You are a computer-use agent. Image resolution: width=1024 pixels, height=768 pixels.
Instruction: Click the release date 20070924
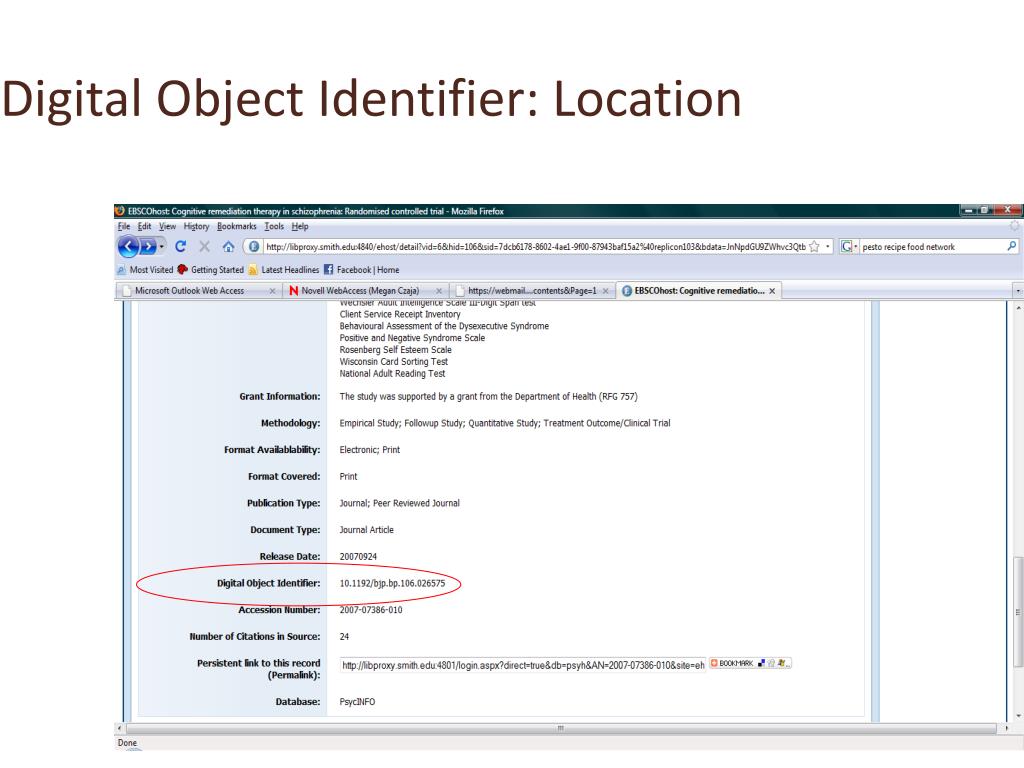point(358,556)
